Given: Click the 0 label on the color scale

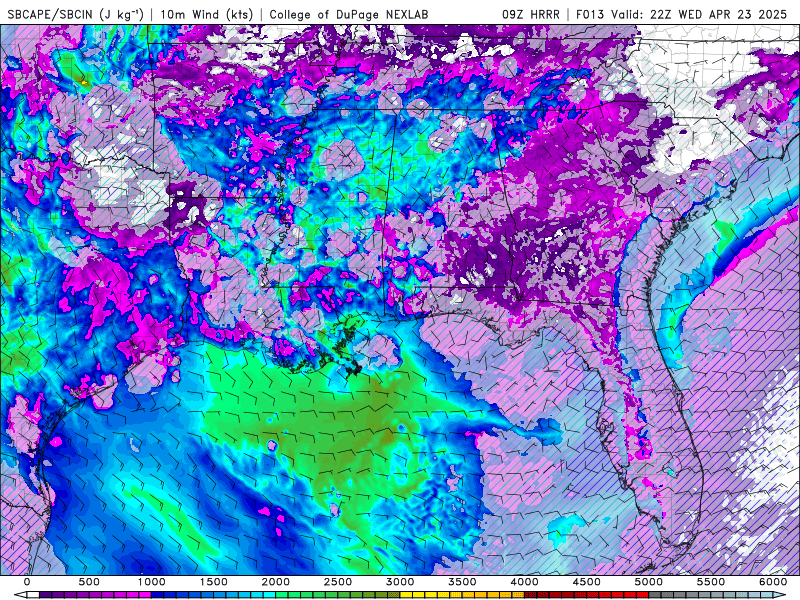Looking at the screenshot, I should (x=27, y=582).
